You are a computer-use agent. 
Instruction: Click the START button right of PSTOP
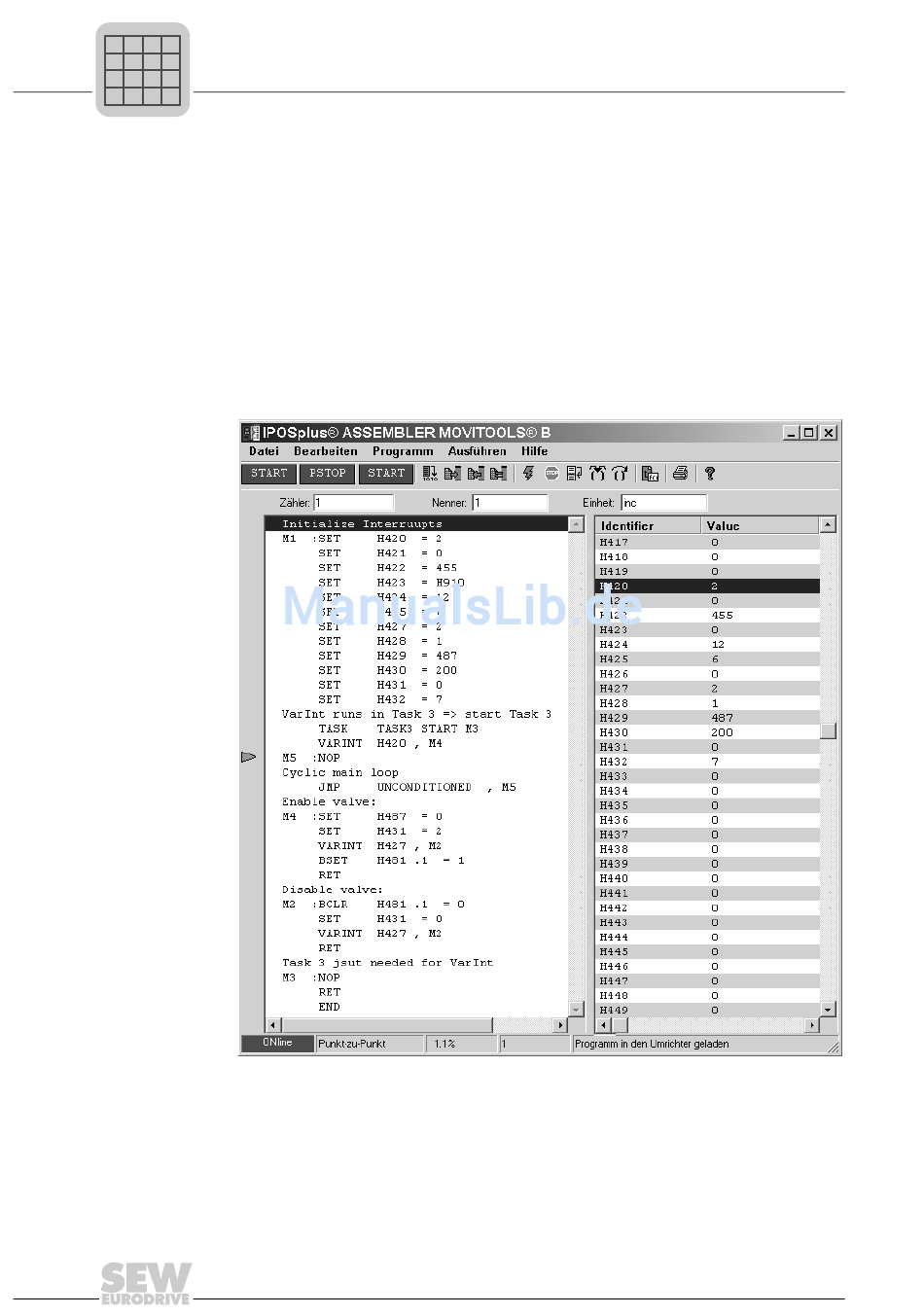386,474
